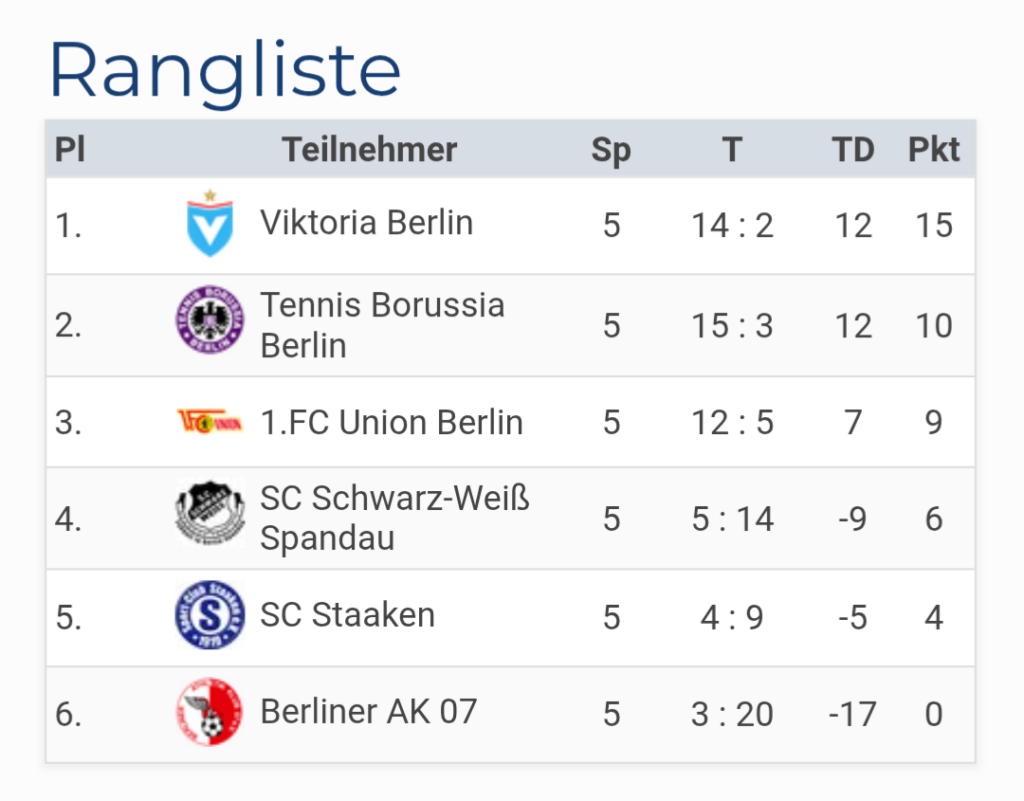Select the SC Staaken team name
This screenshot has width=1024, height=801.
point(347,614)
